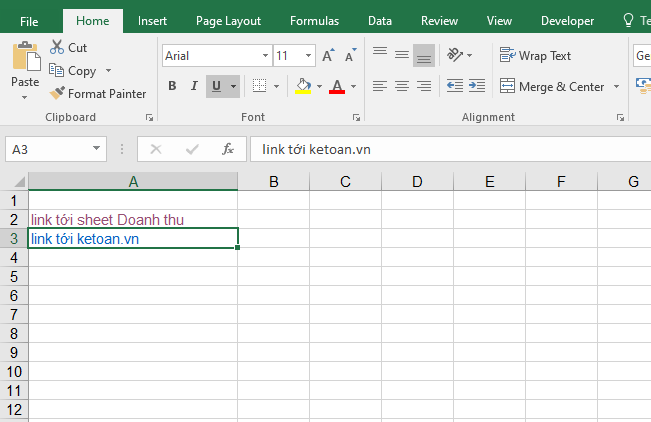Open Alignment settings dialog launcher
Image resolution: width=651 pixels, height=422 pixels.
click(620, 118)
